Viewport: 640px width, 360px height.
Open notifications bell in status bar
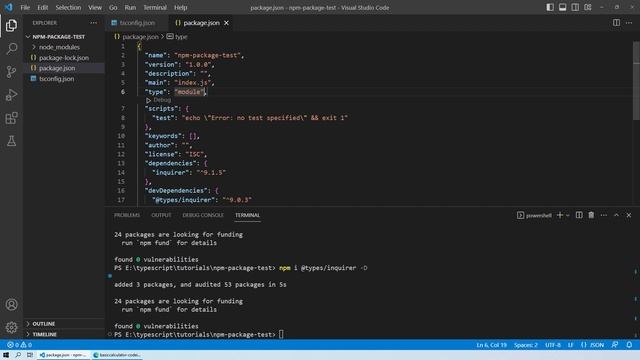tap(629, 345)
